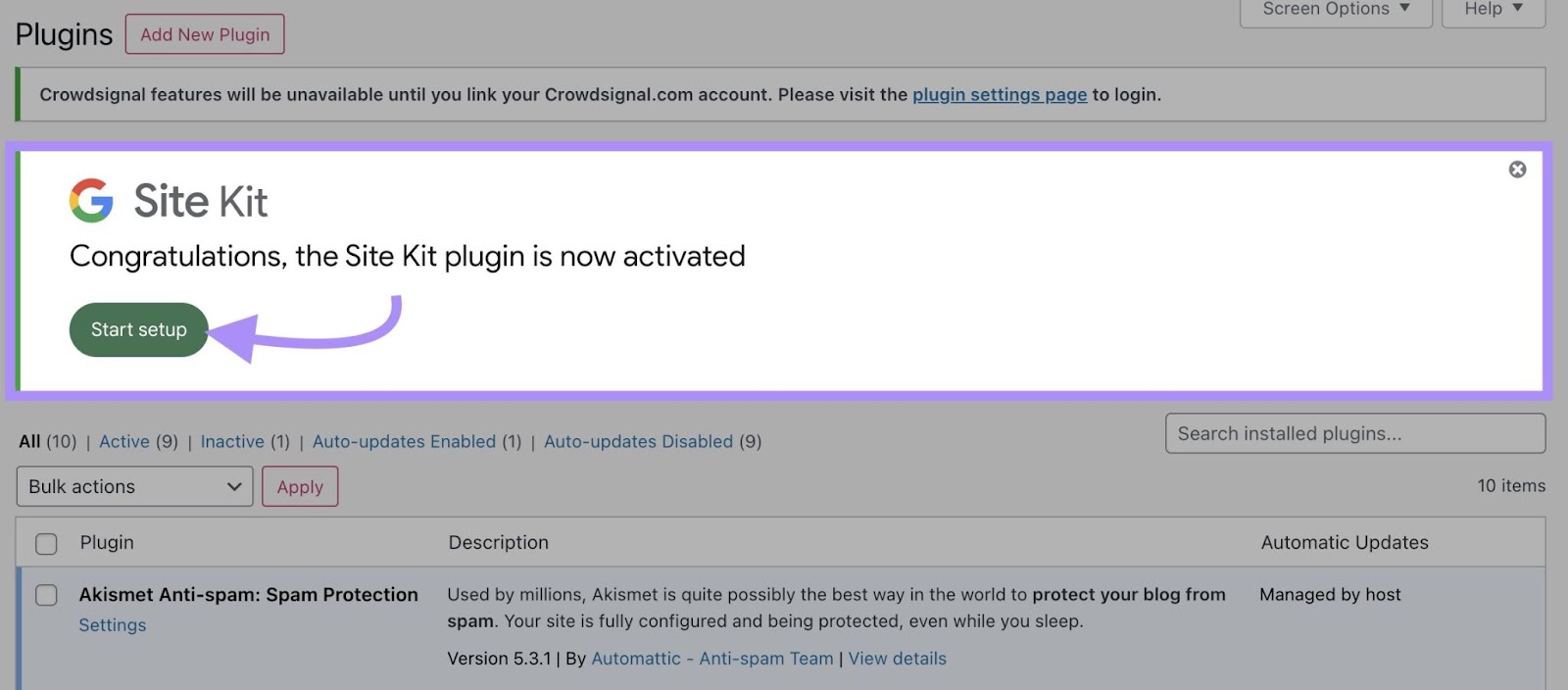Click the Start setup button

pyautogui.click(x=138, y=330)
